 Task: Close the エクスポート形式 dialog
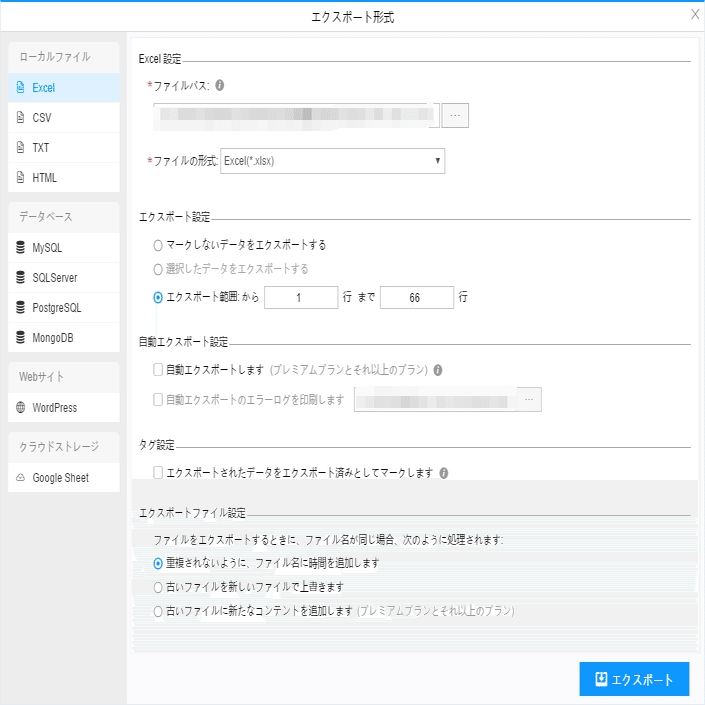pos(695,14)
